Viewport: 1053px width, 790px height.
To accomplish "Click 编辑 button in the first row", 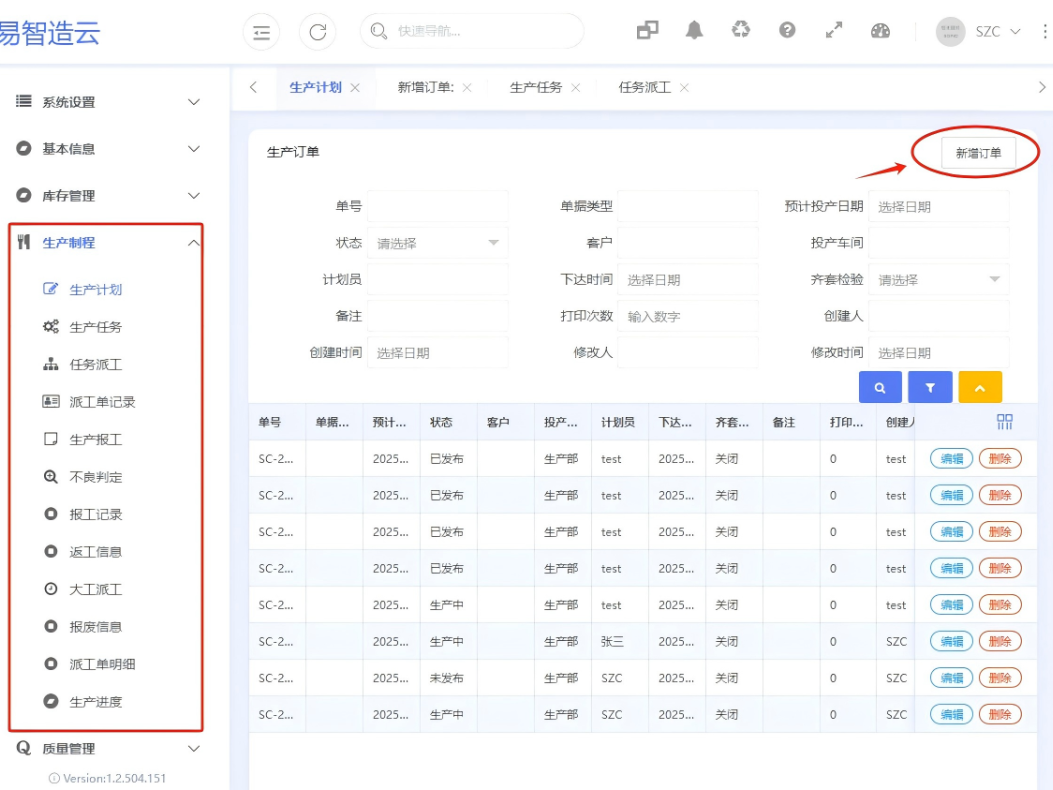I will tap(951, 459).
